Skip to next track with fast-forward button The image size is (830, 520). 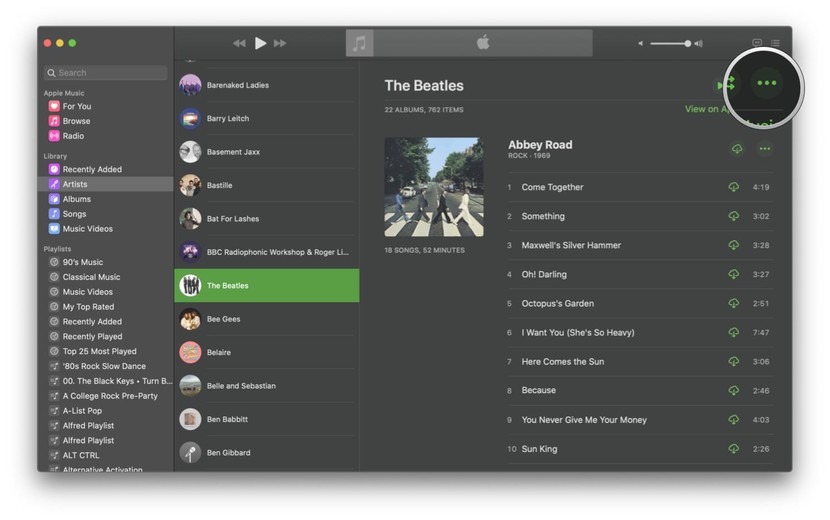[280, 43]
